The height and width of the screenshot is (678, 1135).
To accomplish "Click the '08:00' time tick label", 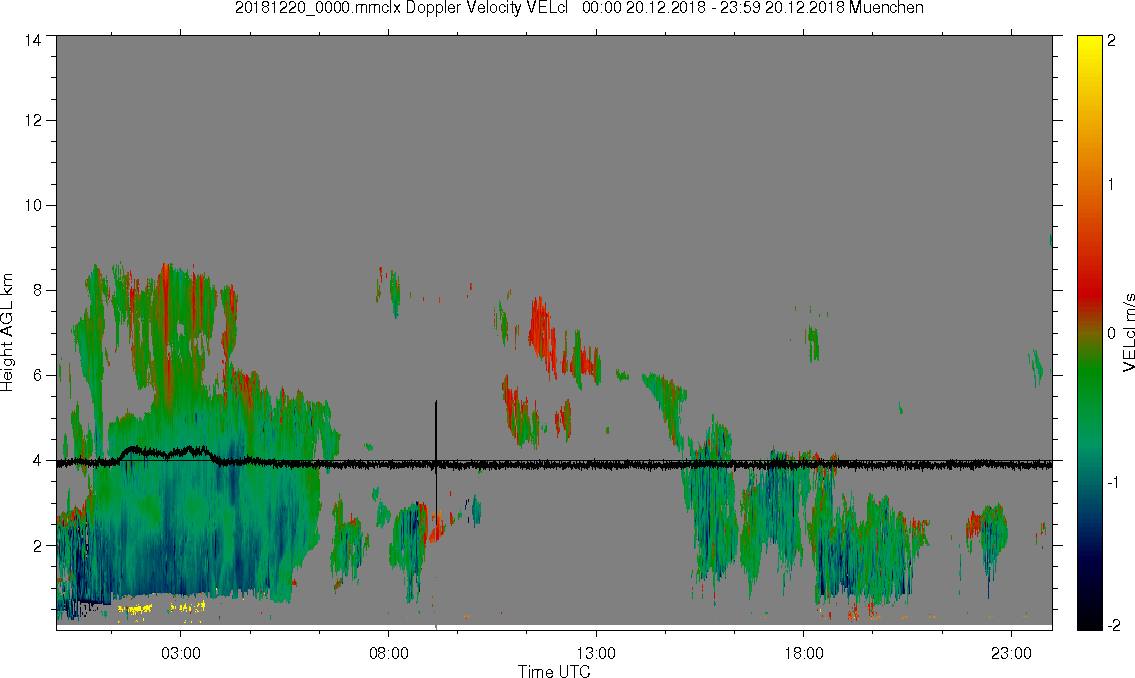I will [x=389, y=653].
